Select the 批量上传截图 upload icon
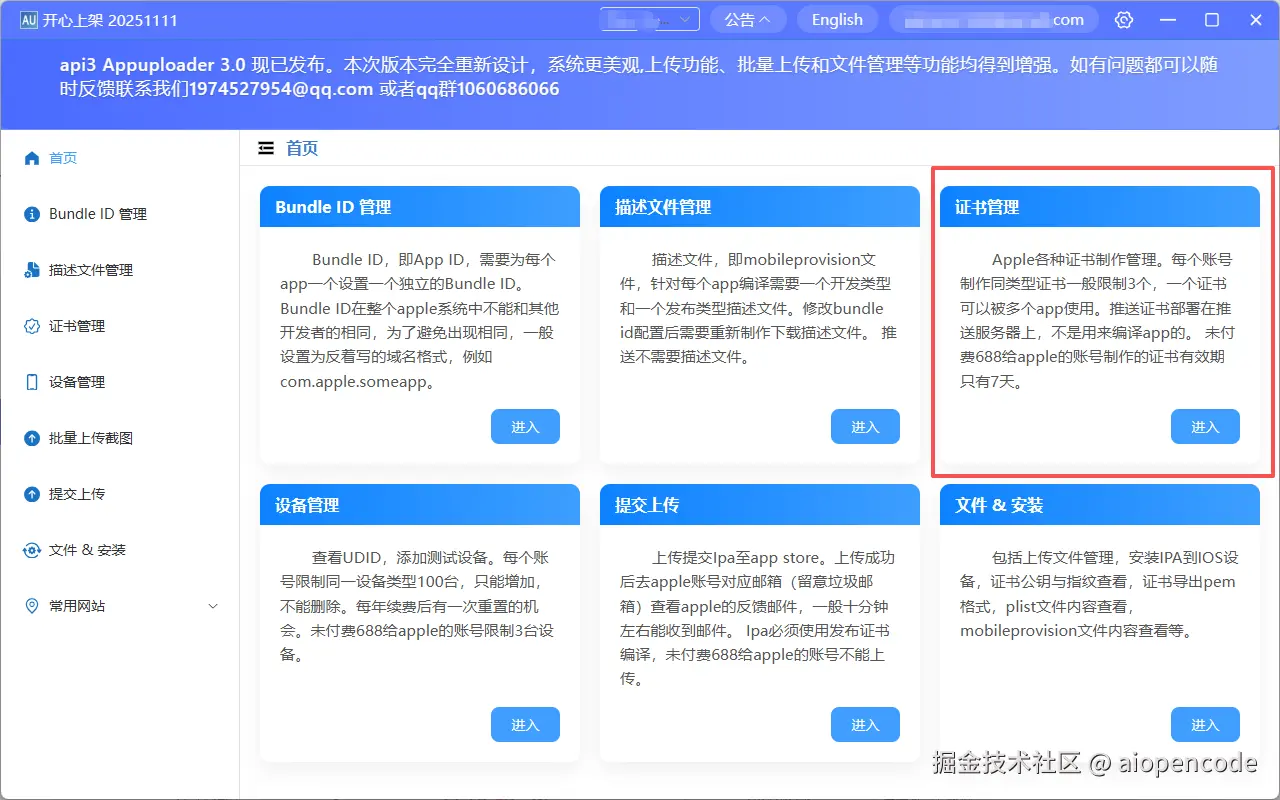The image size is (1280, 800). (x=30, y=437)
